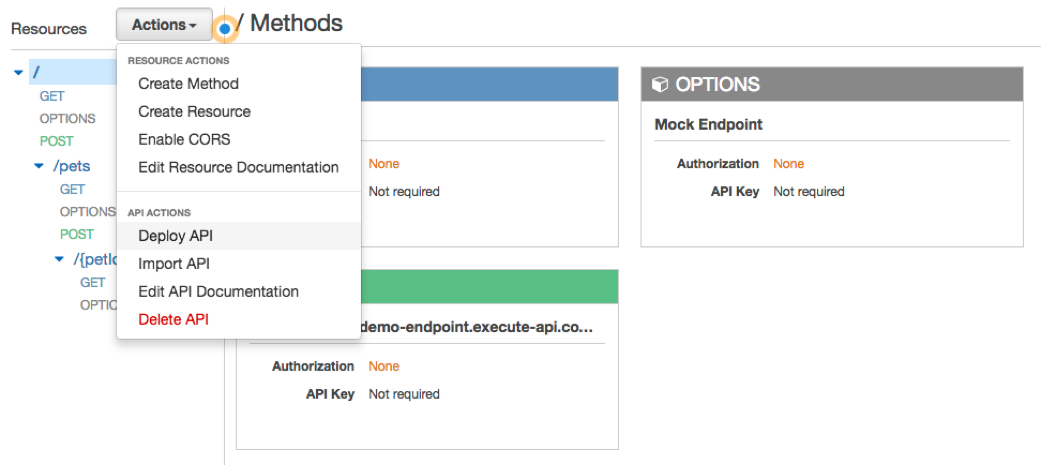
Task: Collapse the root "/" resource triangle
Action: point(19,72)
